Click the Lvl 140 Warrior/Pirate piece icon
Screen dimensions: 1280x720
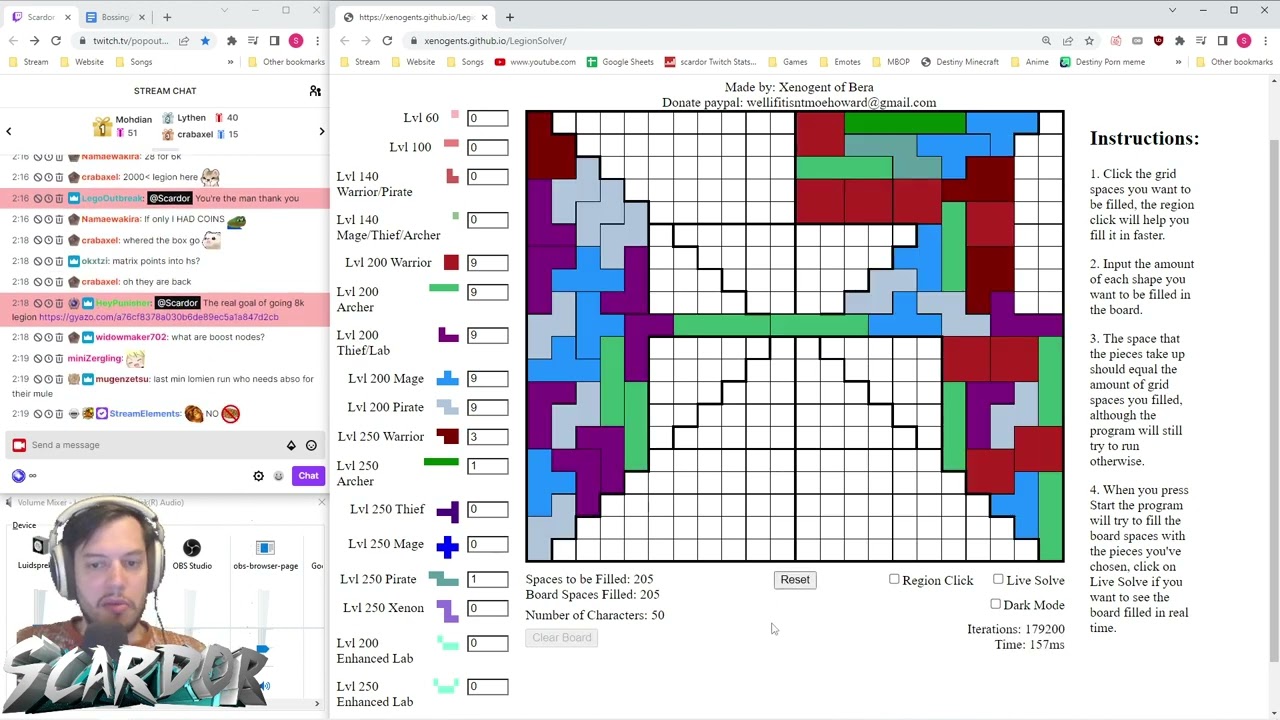tap(452, 176)
